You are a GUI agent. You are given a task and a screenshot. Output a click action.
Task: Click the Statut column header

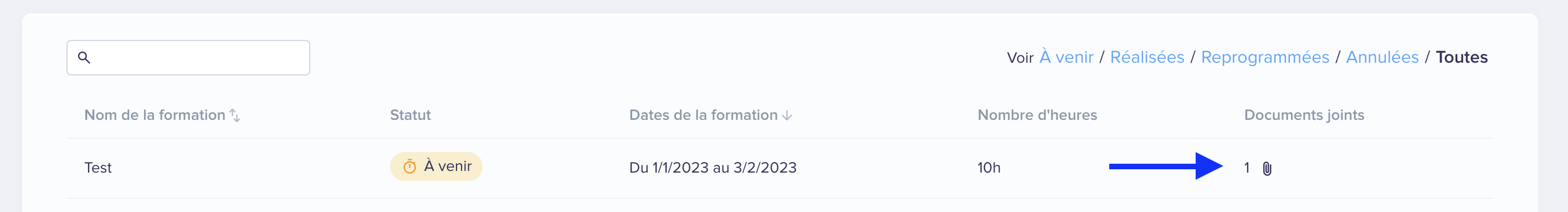410,115
